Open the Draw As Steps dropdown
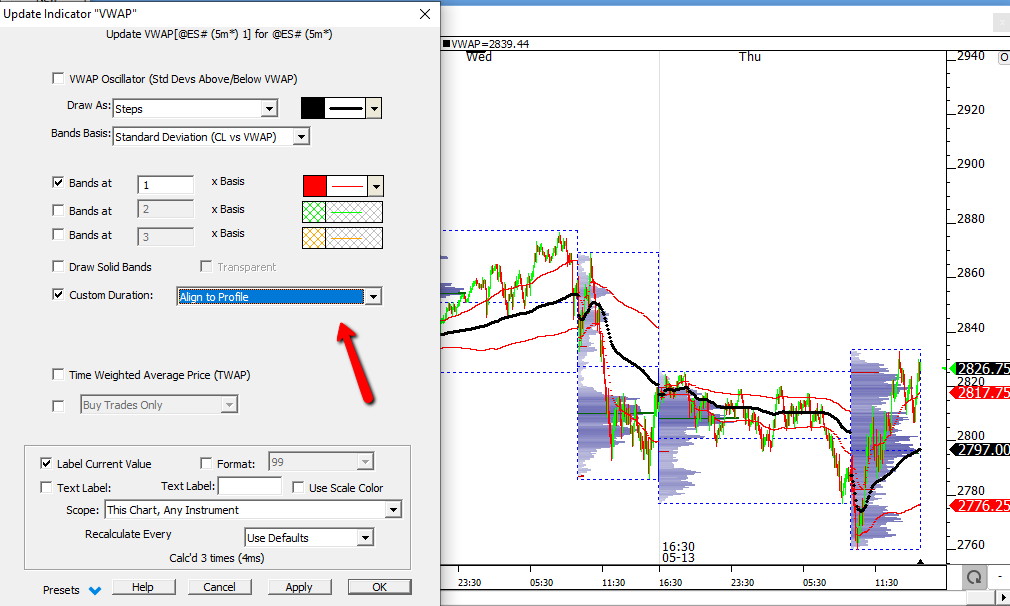 pyautogui.click(x=268, y=108)
